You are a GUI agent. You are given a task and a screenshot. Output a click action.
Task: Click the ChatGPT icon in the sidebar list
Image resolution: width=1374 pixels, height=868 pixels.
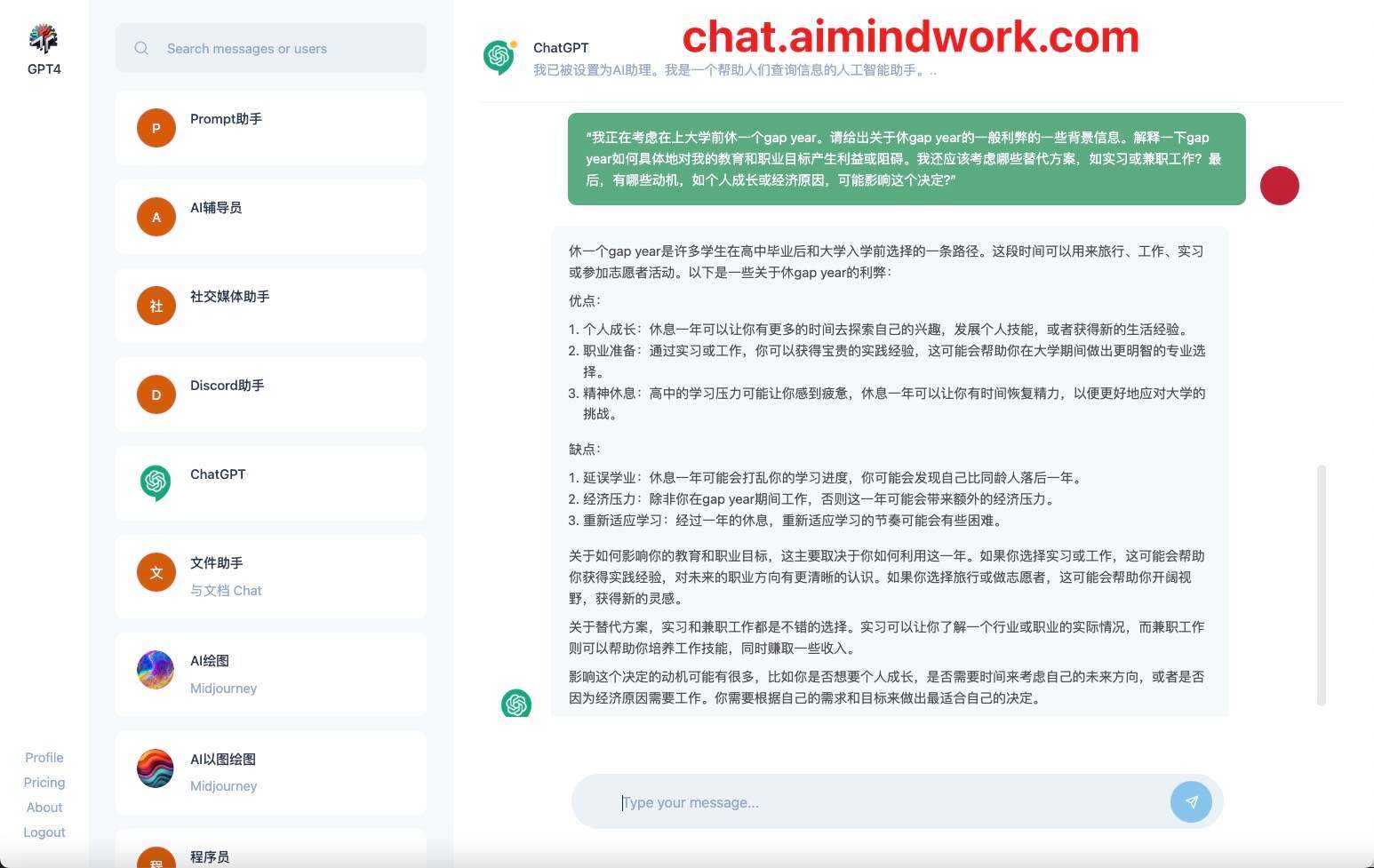tap(156, 483)
